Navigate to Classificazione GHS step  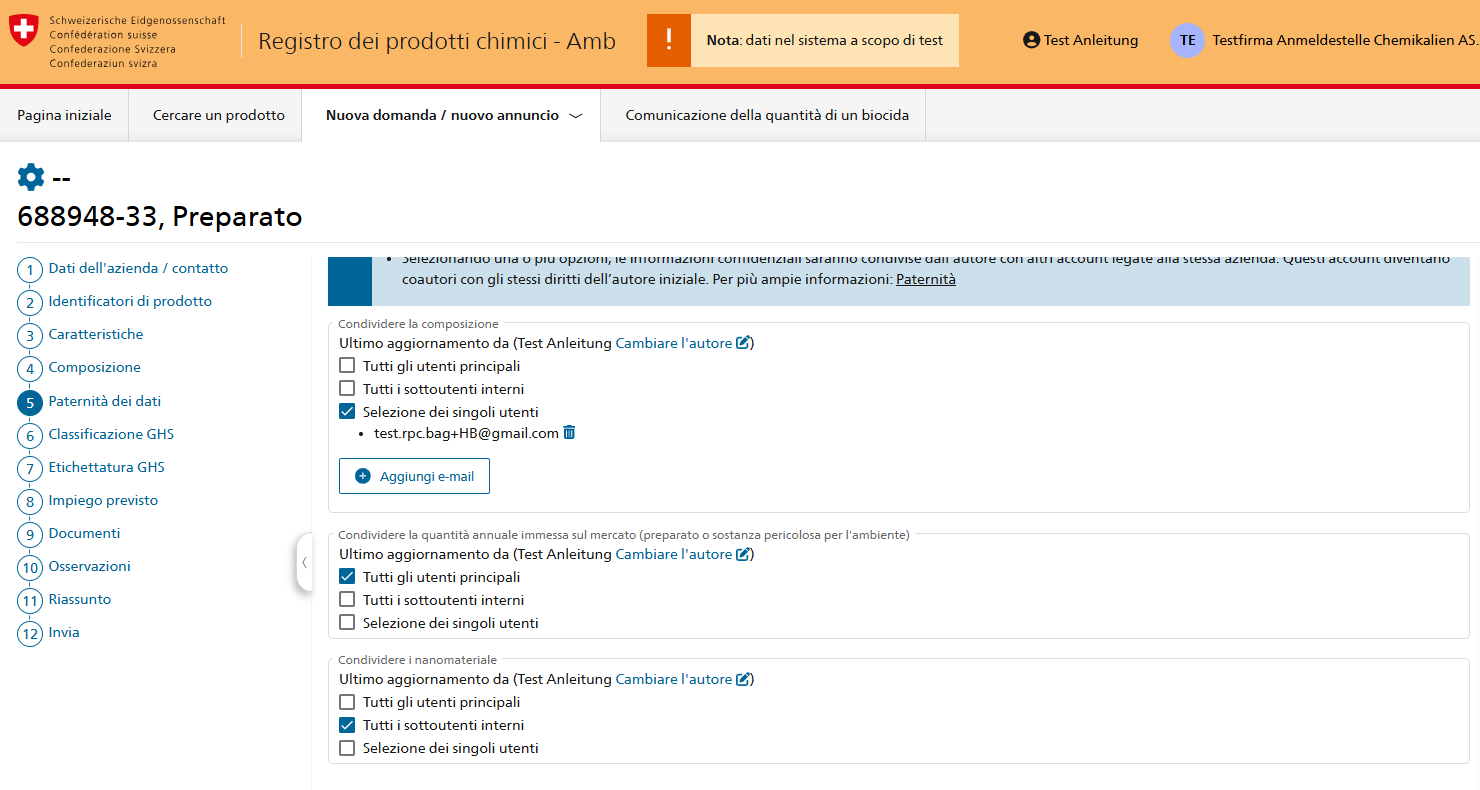click(x=111, y=435)
